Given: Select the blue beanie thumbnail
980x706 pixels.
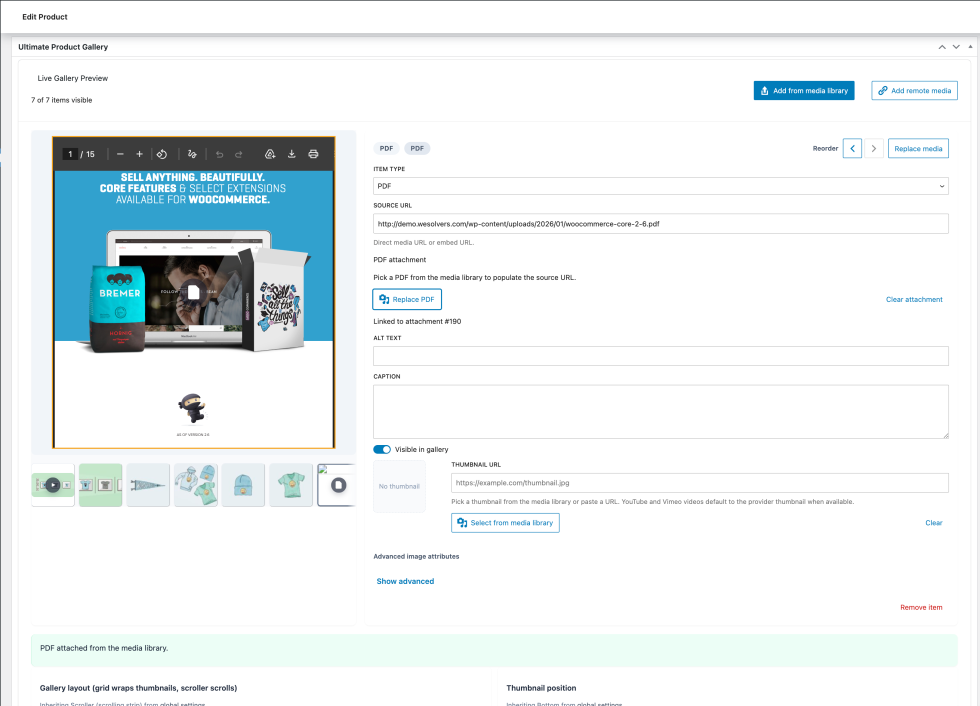Looking at the screenshot, I should (243, 485).
